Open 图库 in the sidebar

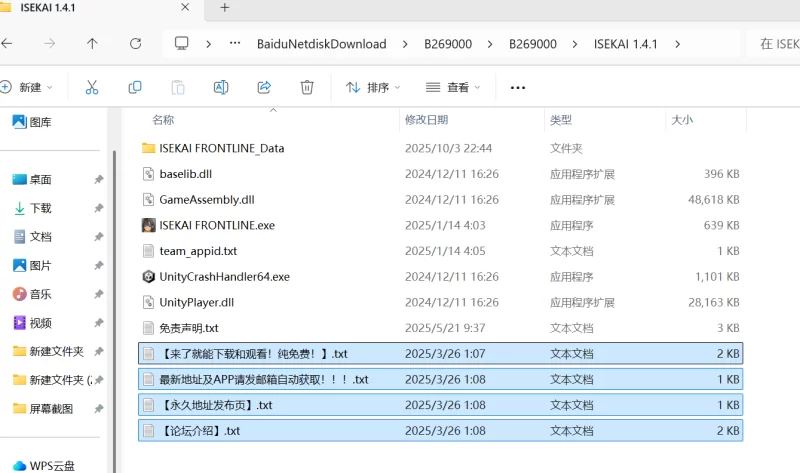click(x=33, y=122)
